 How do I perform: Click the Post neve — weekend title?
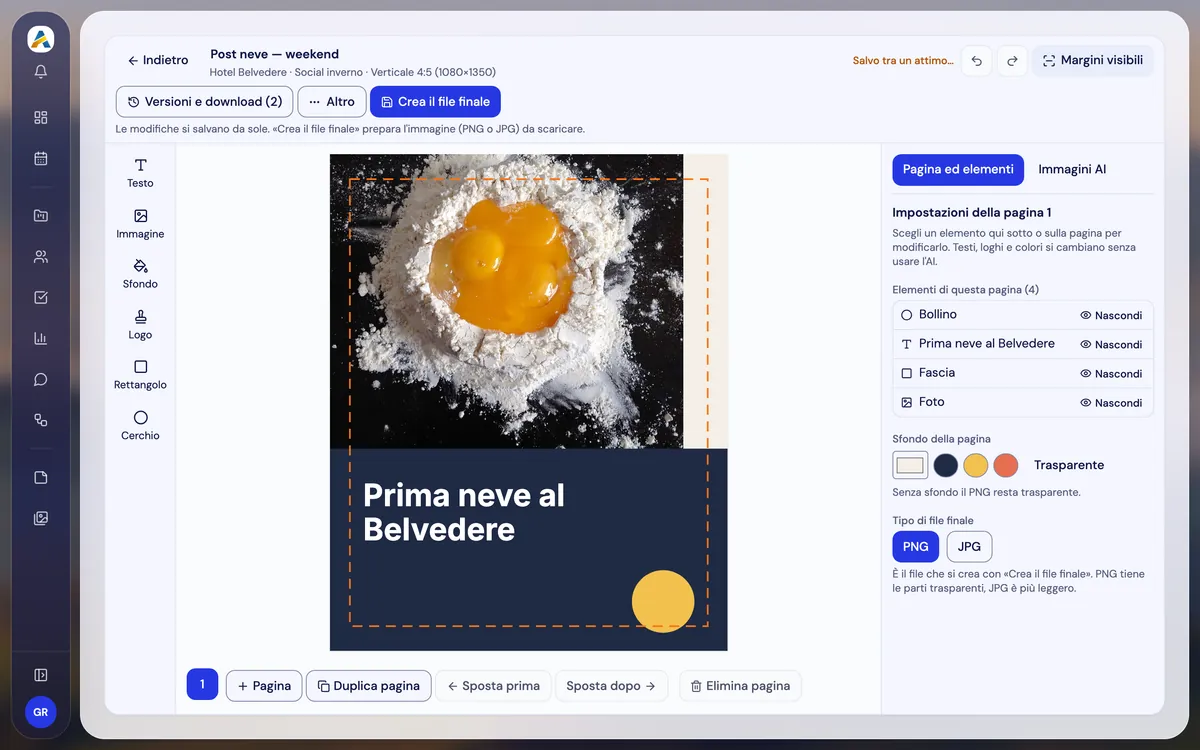274,54
